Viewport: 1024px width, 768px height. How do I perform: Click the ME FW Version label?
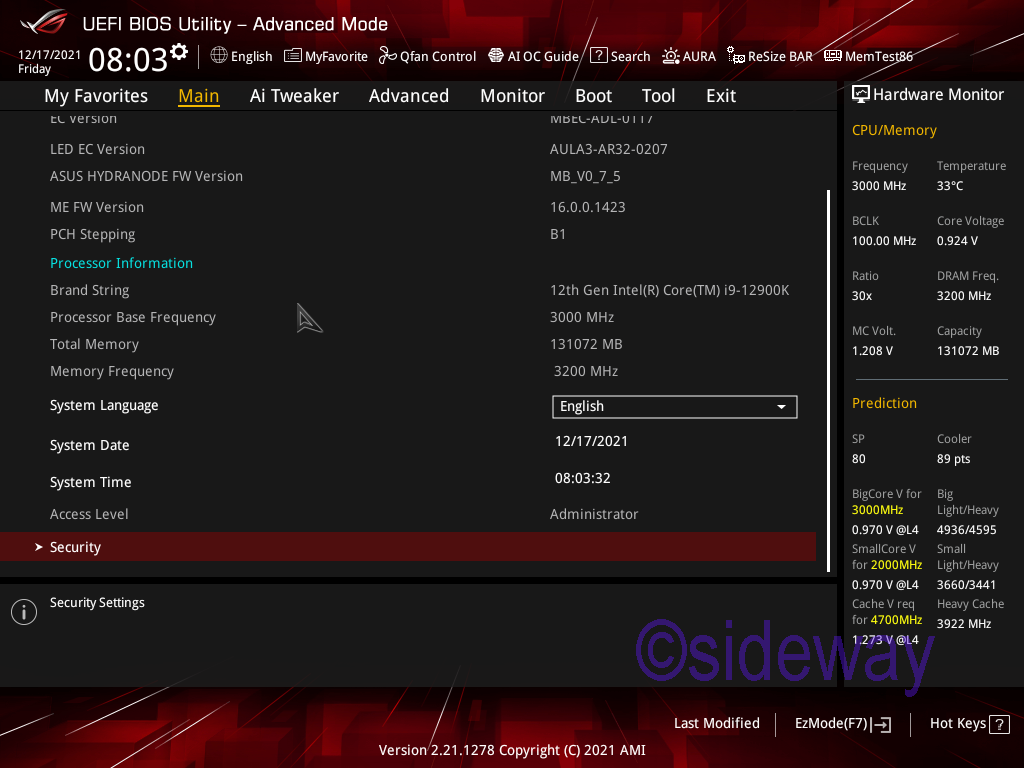pos(97,207)
